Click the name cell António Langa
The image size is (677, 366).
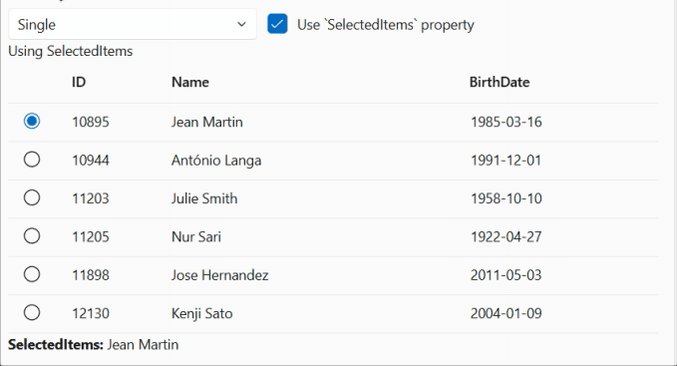click(x=216, y=161)
